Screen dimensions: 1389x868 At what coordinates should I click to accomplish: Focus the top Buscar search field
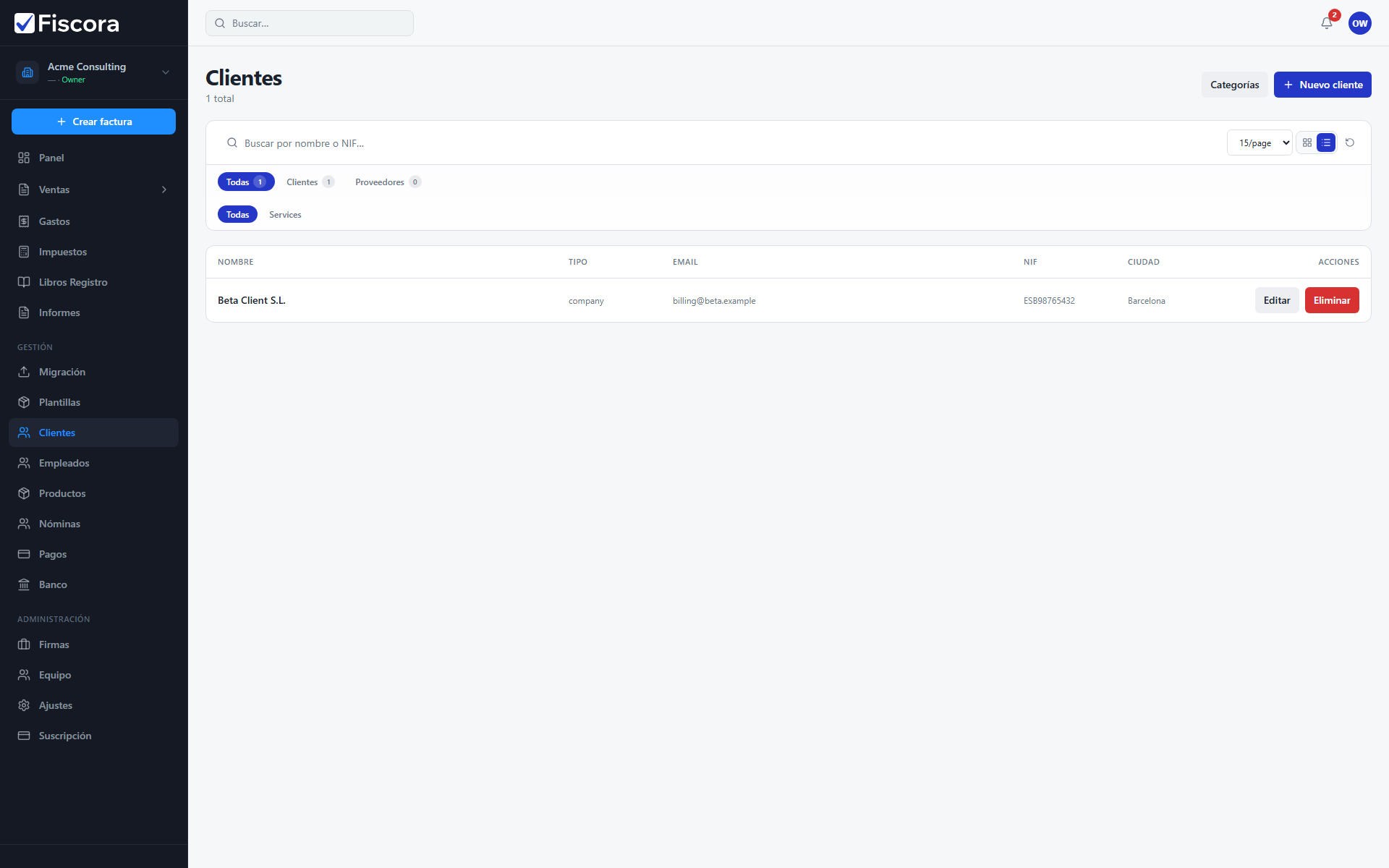click(x=310, y=23)
